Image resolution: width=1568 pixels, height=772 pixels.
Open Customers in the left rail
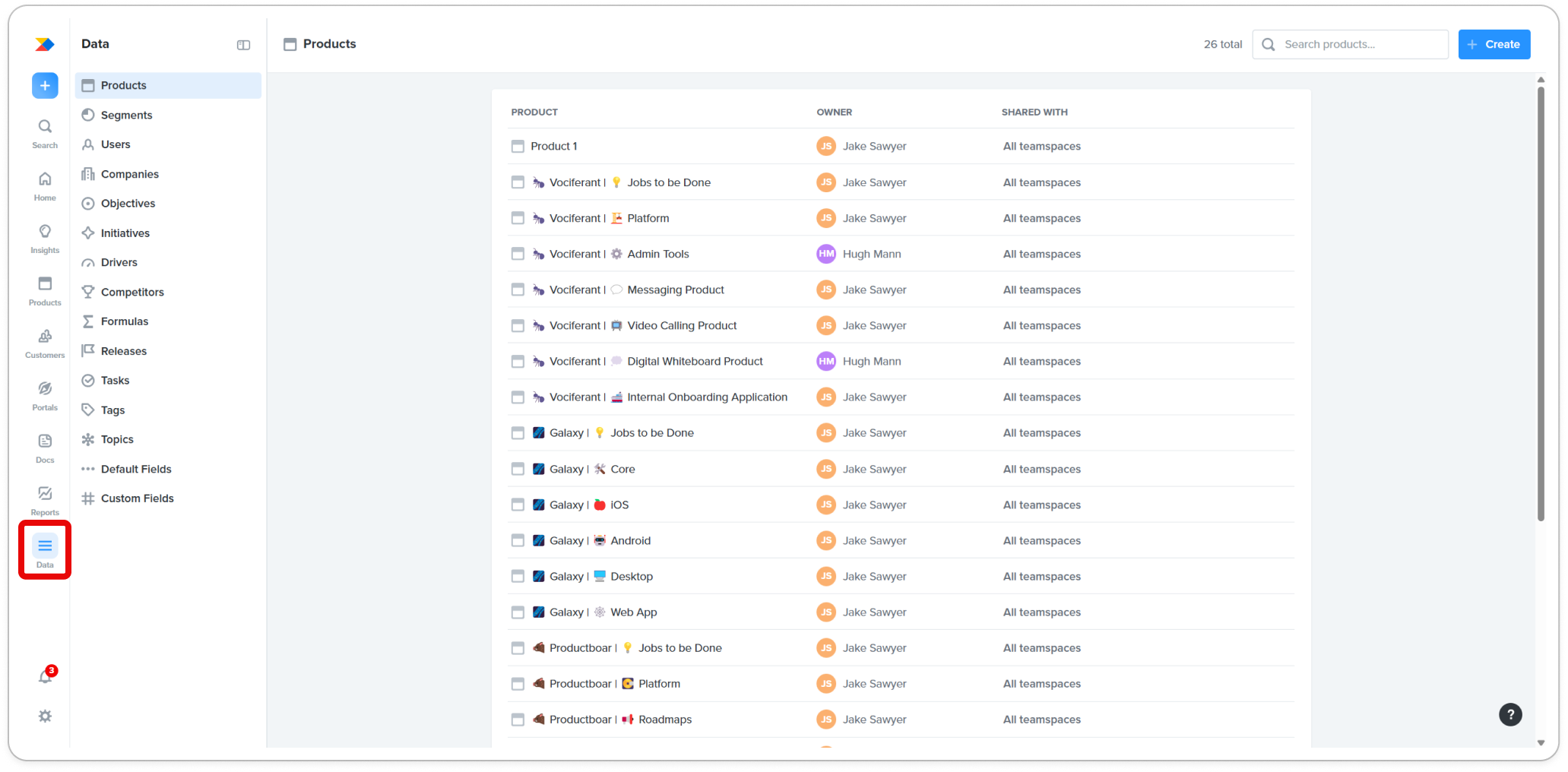click(45, 343)
